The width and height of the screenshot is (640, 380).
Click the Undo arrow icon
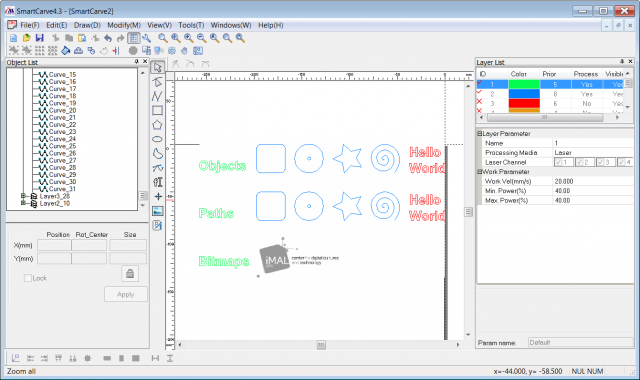pos(108,38)
